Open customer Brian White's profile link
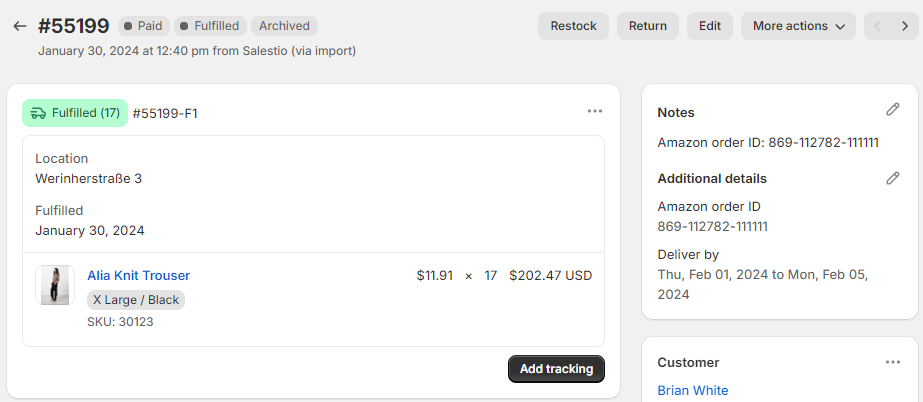 click(x=693, y=390)
